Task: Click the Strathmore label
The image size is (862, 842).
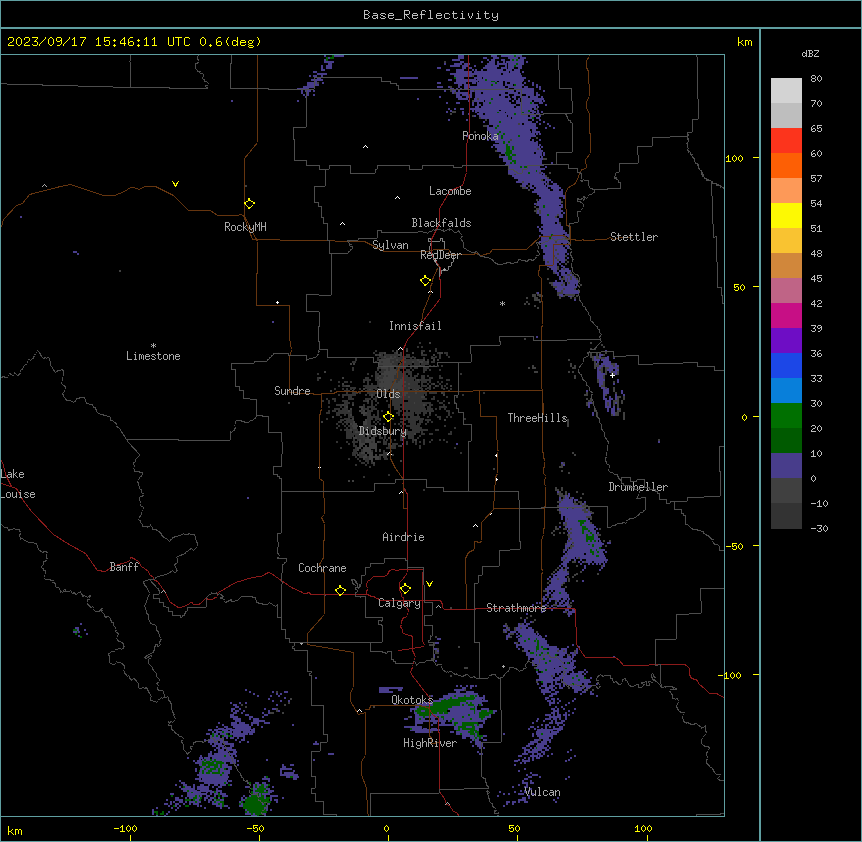Action: [516, 608]
